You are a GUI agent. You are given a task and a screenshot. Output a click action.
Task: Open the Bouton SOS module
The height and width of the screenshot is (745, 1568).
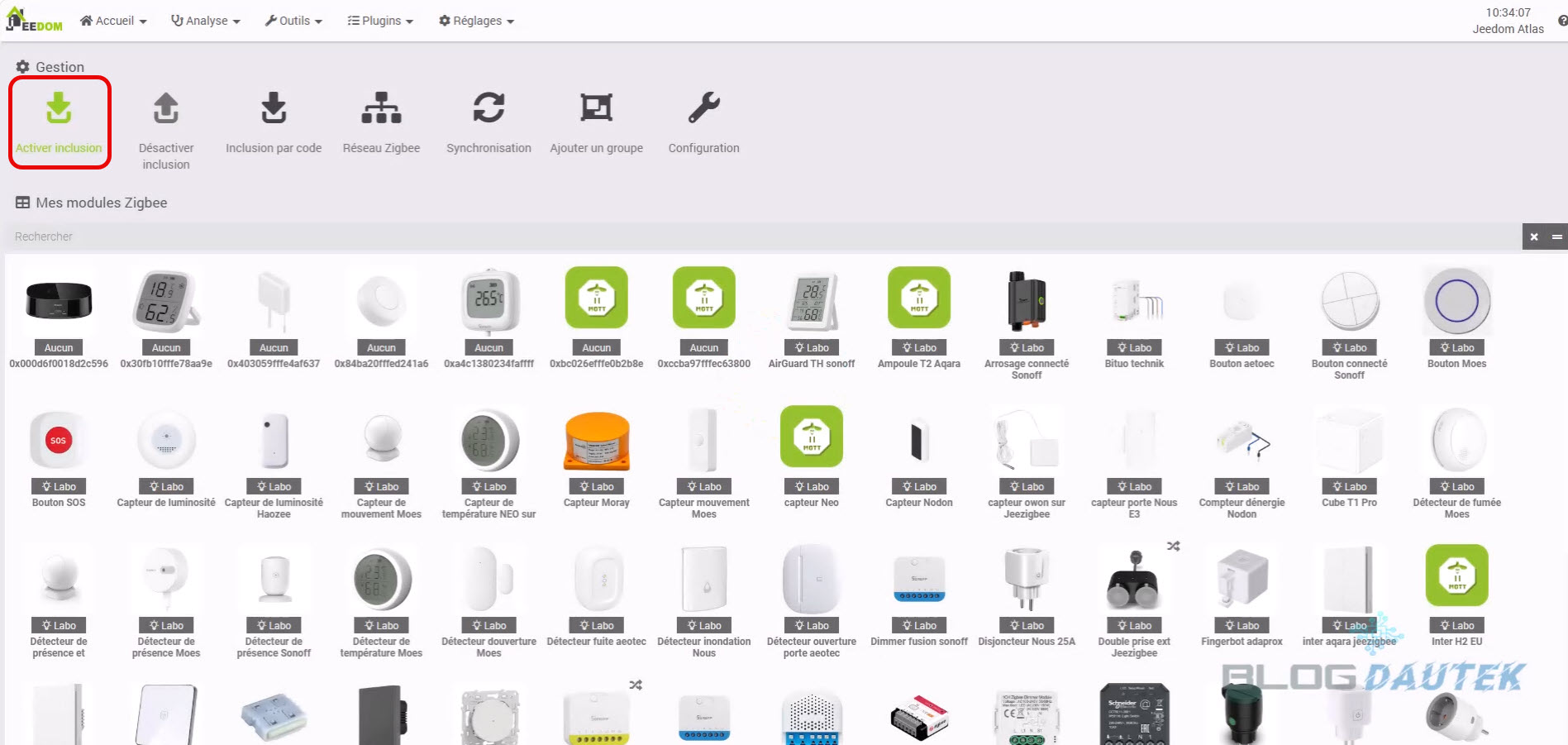click(59, 457)
